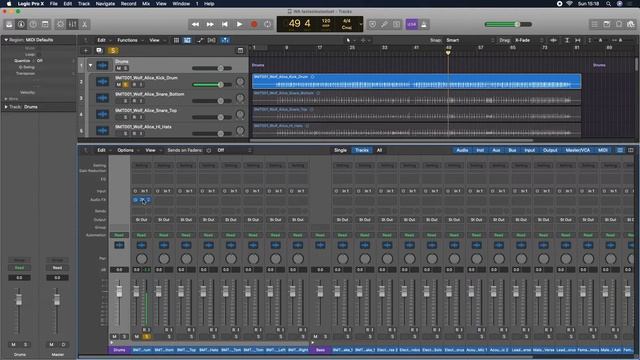Open the Drag X-Fade dropdown

[x=529, y=40]
